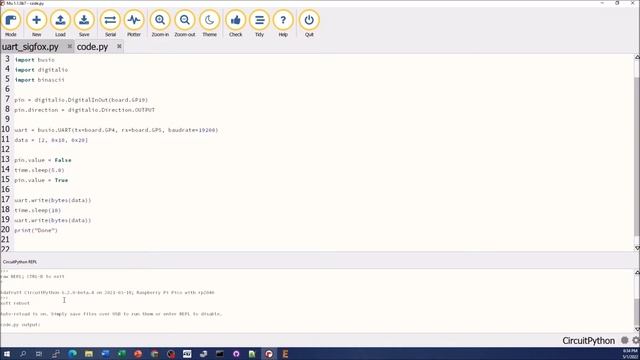The width and height of the screenshot is (640, 360).
Task: Open Task View on the taskbar
Action: 39,354
